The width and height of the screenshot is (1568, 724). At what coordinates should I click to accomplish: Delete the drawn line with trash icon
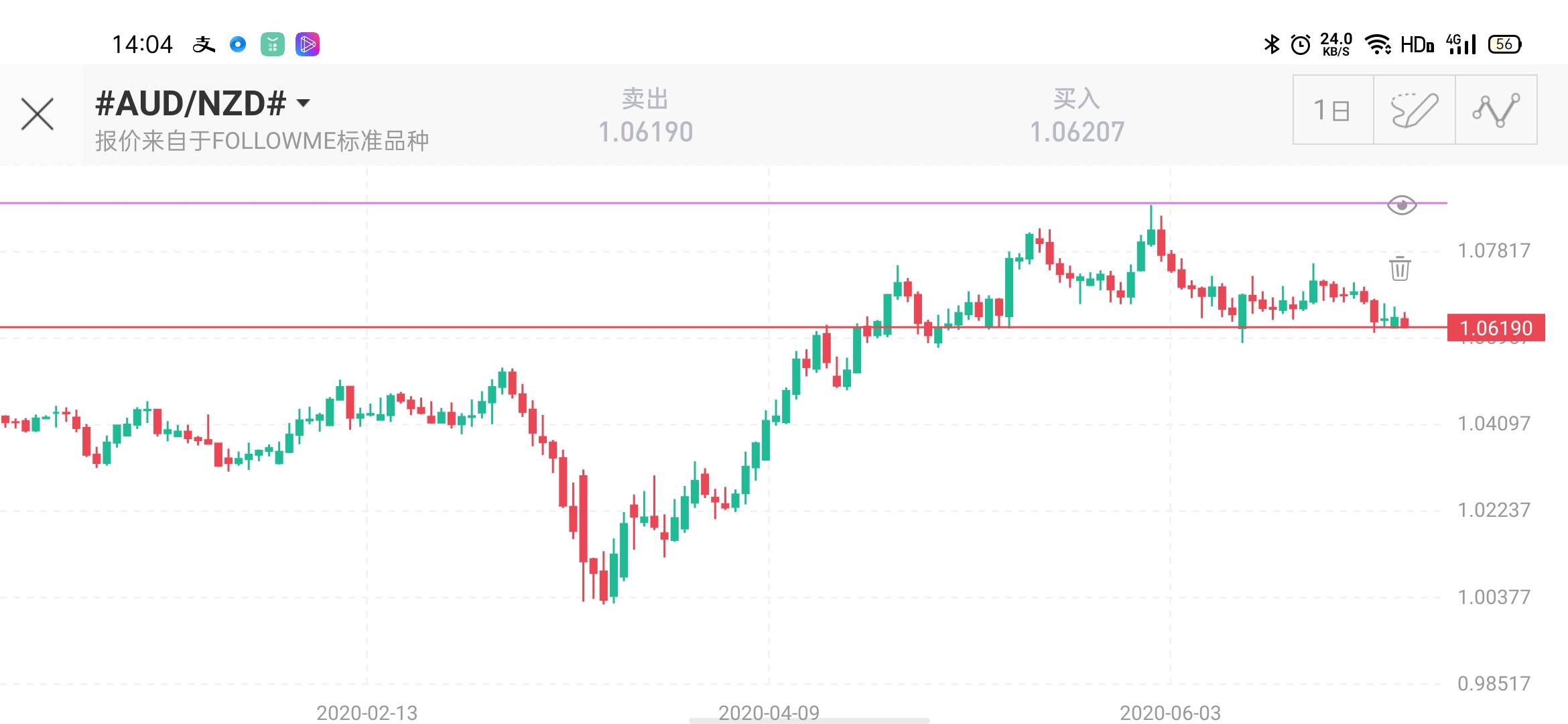(x=1400, y=268)
